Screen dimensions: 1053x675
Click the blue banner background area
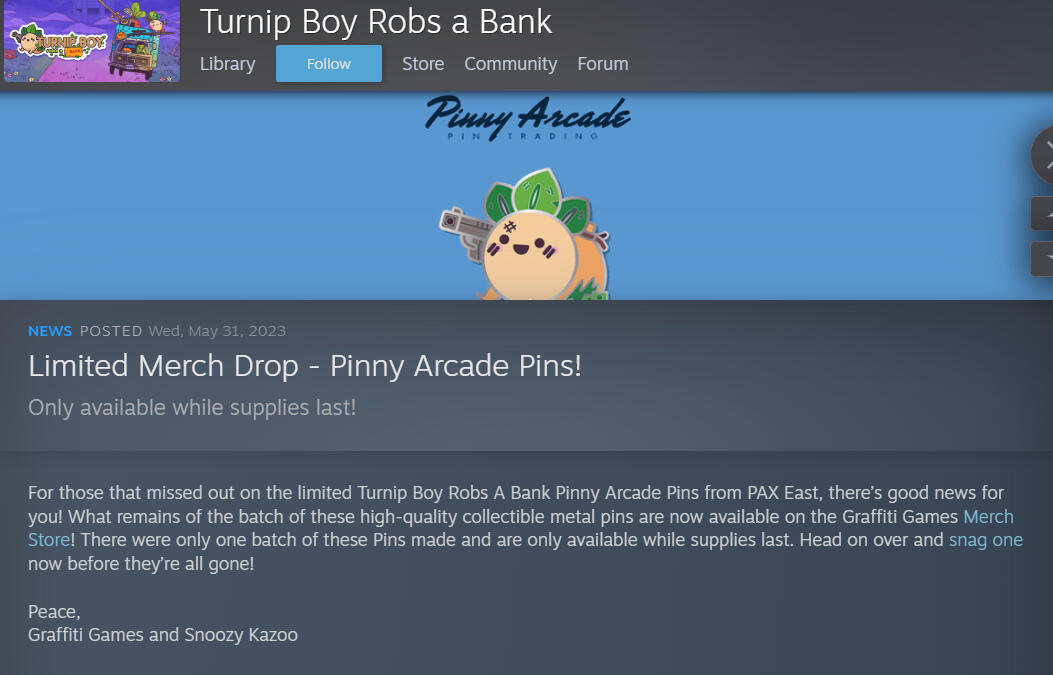(201, 201)
